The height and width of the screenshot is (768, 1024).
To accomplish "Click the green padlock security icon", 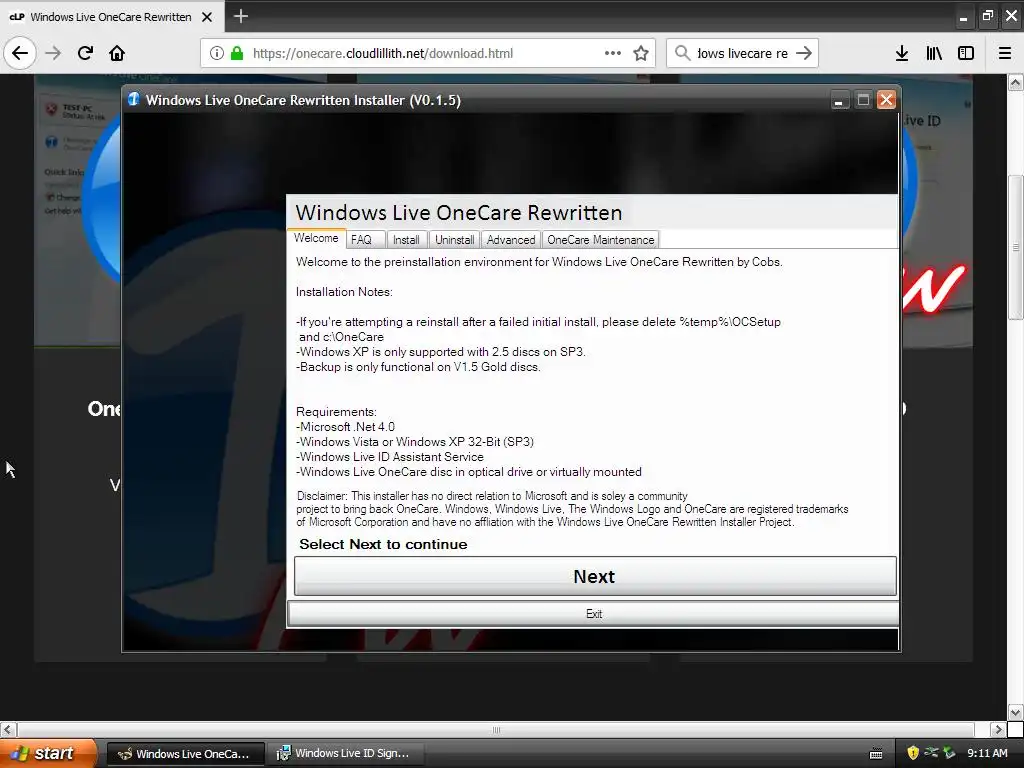I will pos(236,53).
